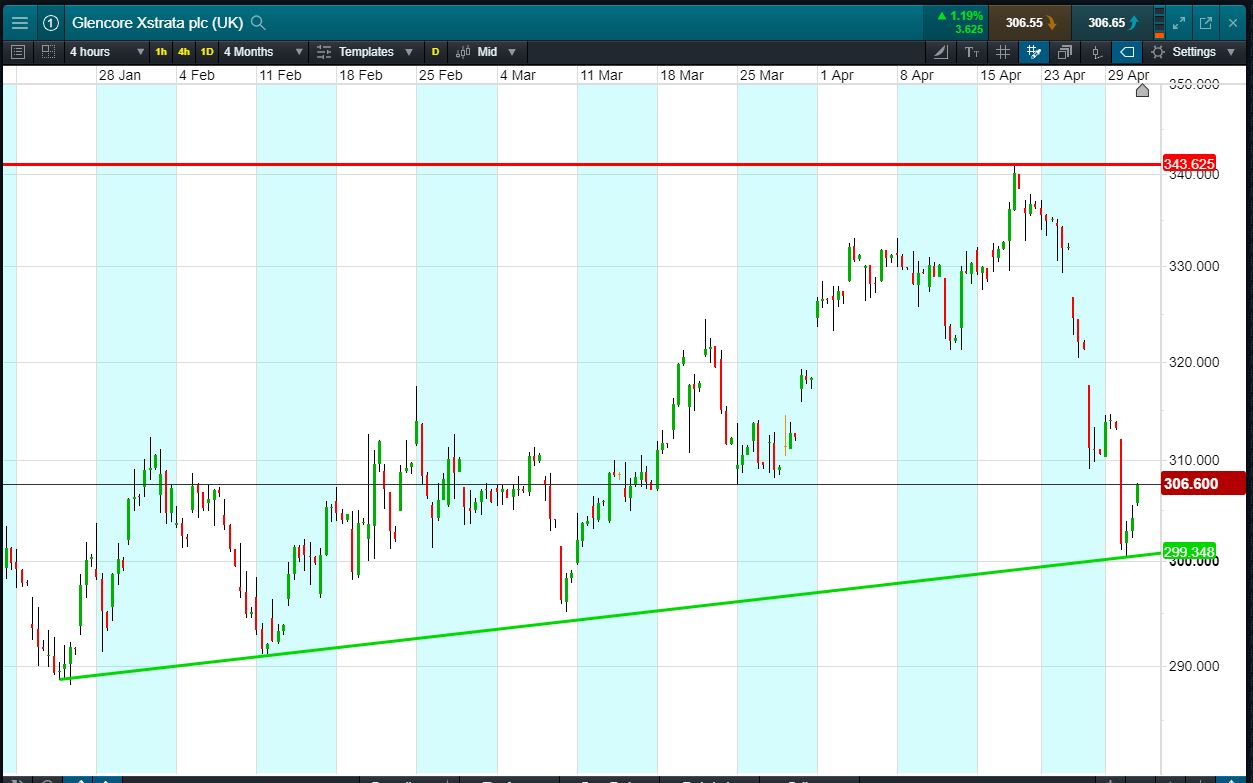Viewport: 1253px width, 783px height.
Task: Click the 330.000 price axis label
Action: click(x=1193, y=266)
